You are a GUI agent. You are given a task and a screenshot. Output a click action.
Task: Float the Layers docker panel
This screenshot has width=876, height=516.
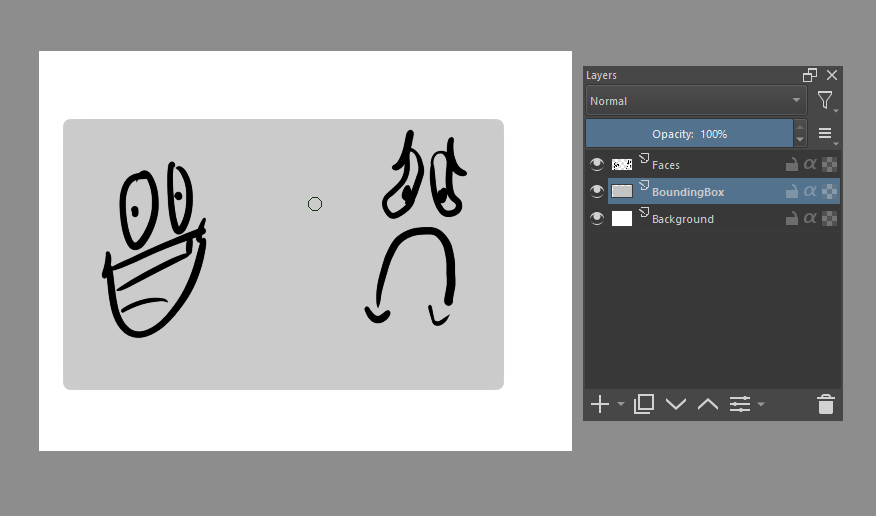[x=810, y=75]
